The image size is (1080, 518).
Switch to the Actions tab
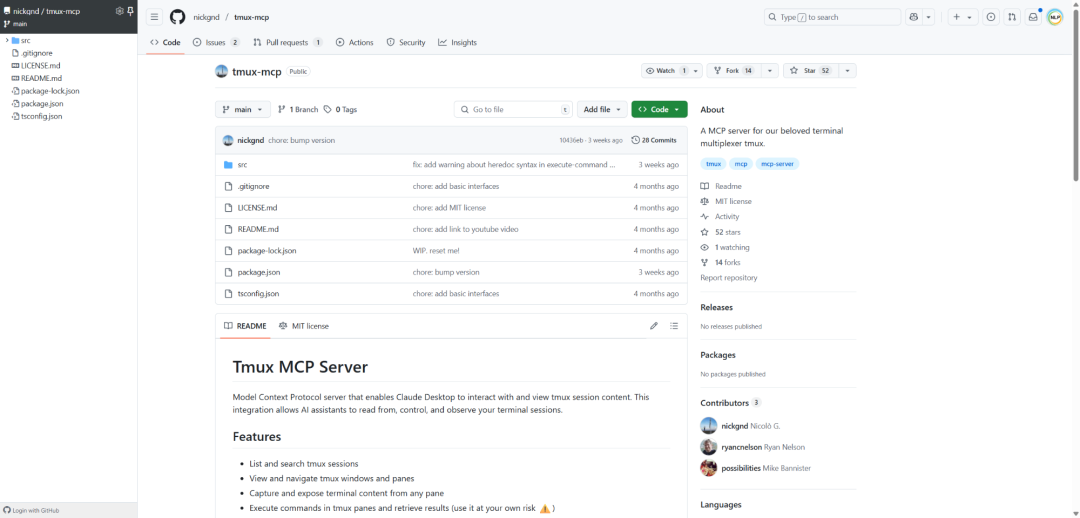click(x=354, y=42)
